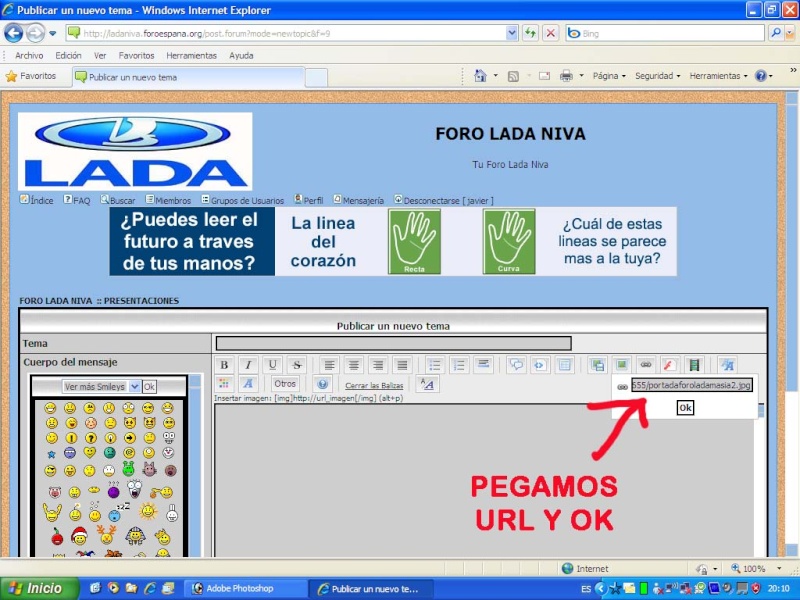Open the Ayuda menu
This screenshot has width=800, height=600.
[x=241, y=56]
